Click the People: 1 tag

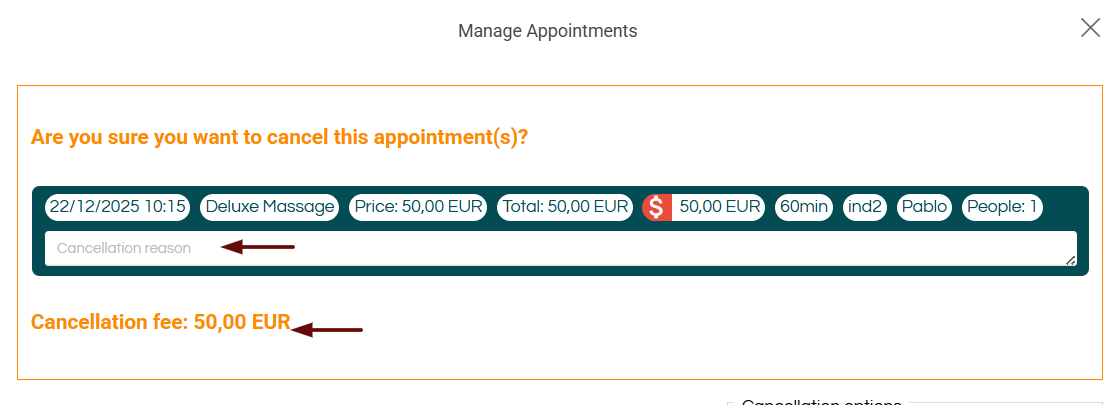(1002, 207)
